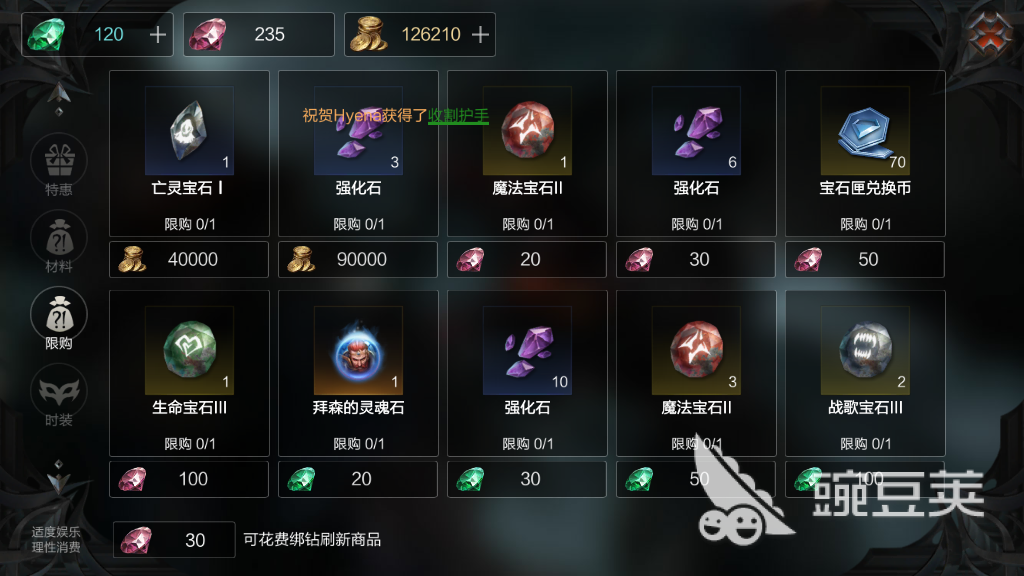Screen dimensions: 1024x576
Task: Buy 强化石 for 90000 gold
Action: 358,259
